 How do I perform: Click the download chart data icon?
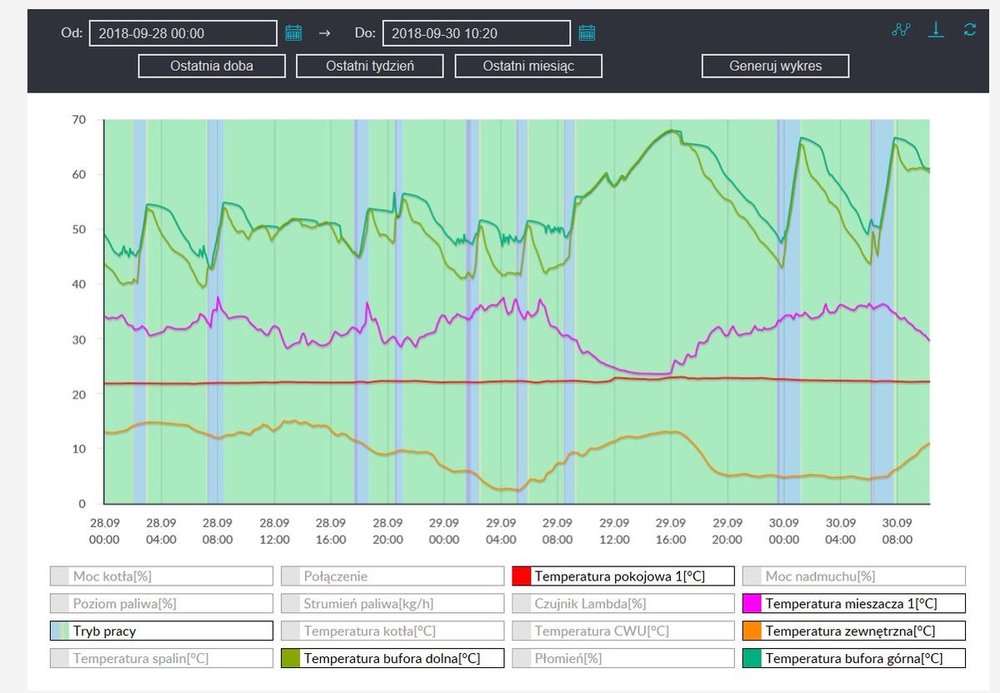(936, 30)
